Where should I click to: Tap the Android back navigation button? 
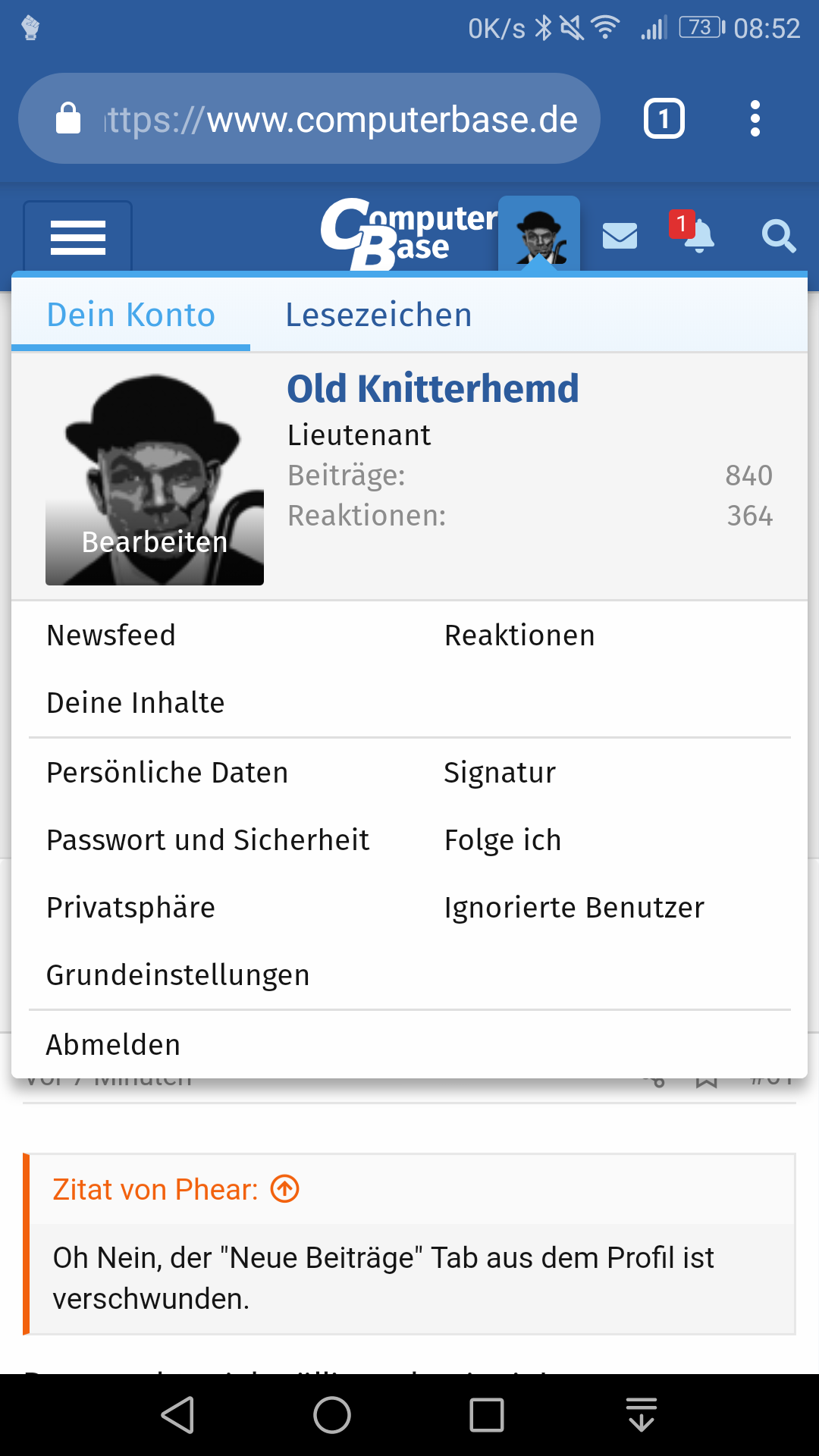tap(178, 1415)
